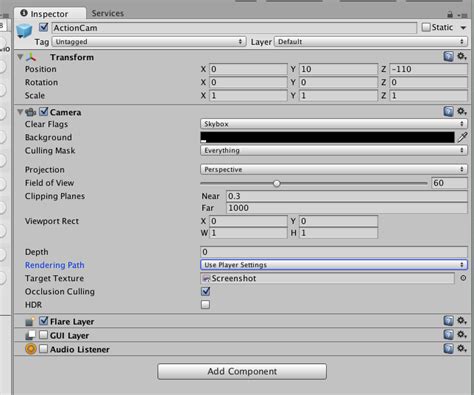Click the Target Texture Screenshot field

(327, 278)
